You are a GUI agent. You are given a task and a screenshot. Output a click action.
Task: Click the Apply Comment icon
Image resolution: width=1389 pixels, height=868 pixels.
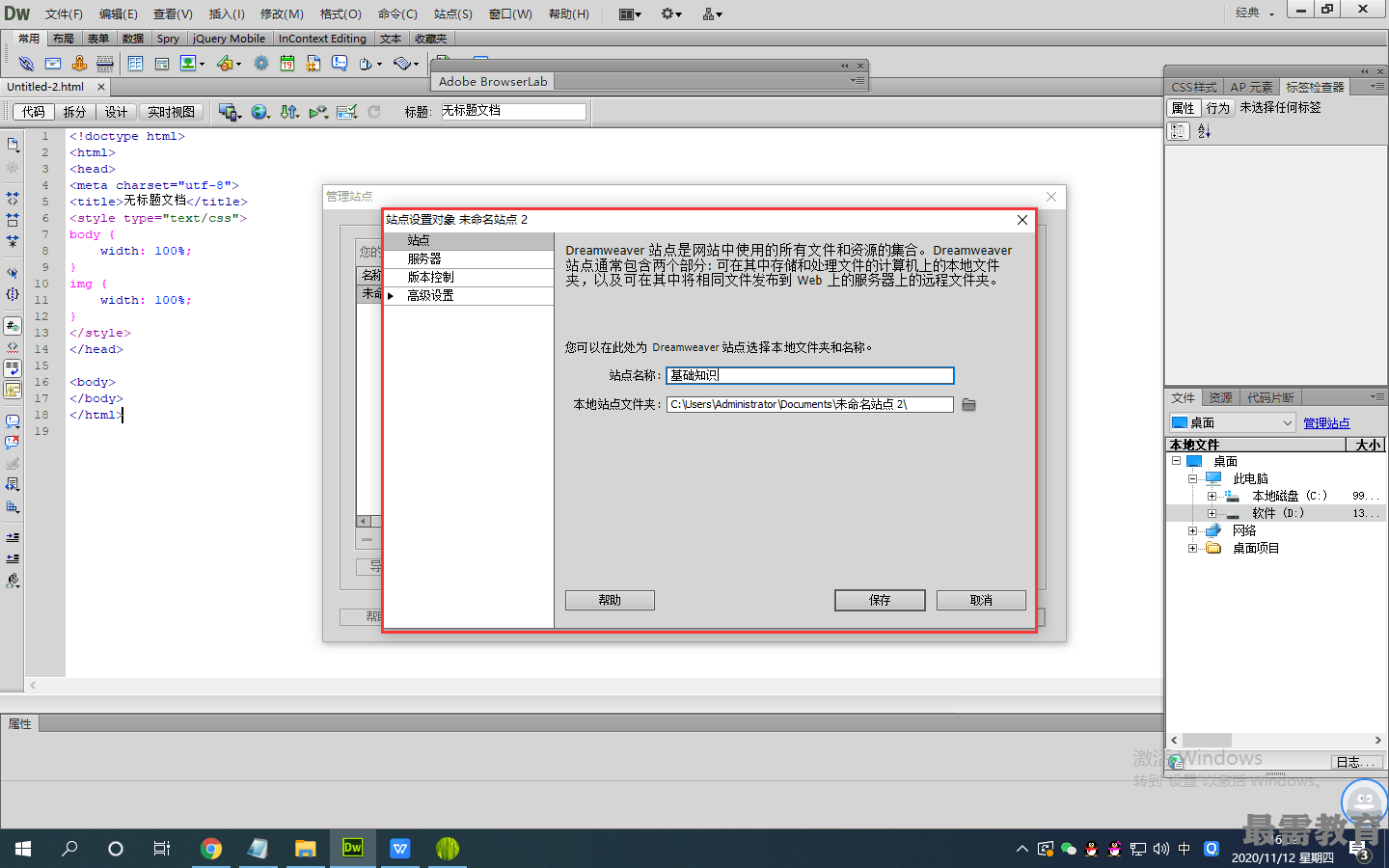click(x=13, y=421)
